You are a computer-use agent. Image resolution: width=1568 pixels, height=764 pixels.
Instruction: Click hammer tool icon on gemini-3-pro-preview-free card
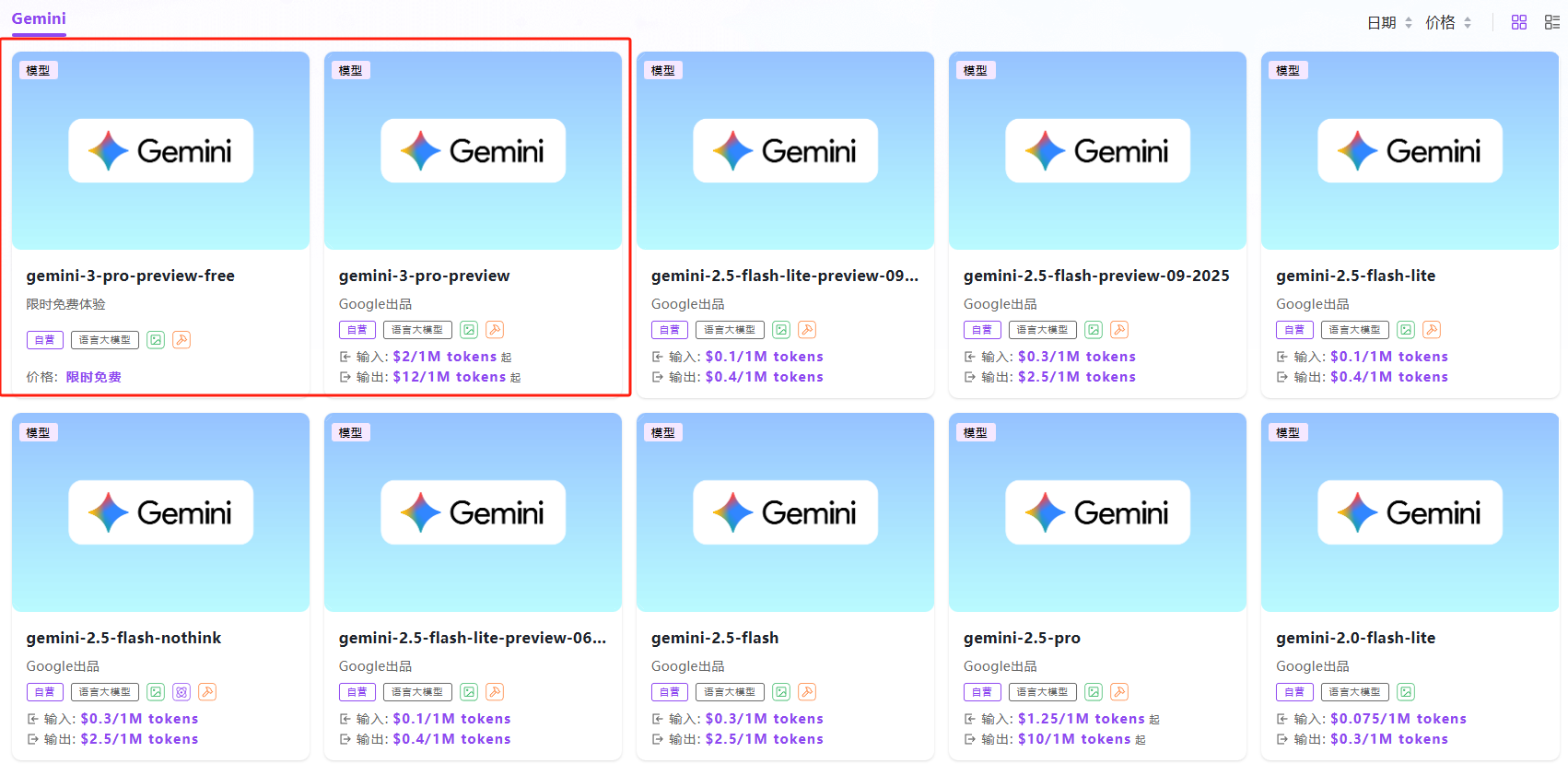(x=181, y=340)
